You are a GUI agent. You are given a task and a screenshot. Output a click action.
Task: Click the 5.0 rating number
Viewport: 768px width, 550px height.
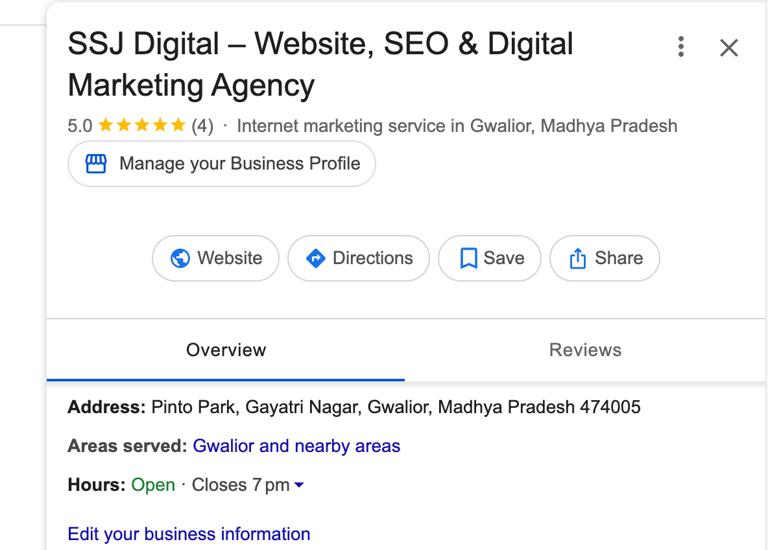pyautogui.click(x=80, y=126)
